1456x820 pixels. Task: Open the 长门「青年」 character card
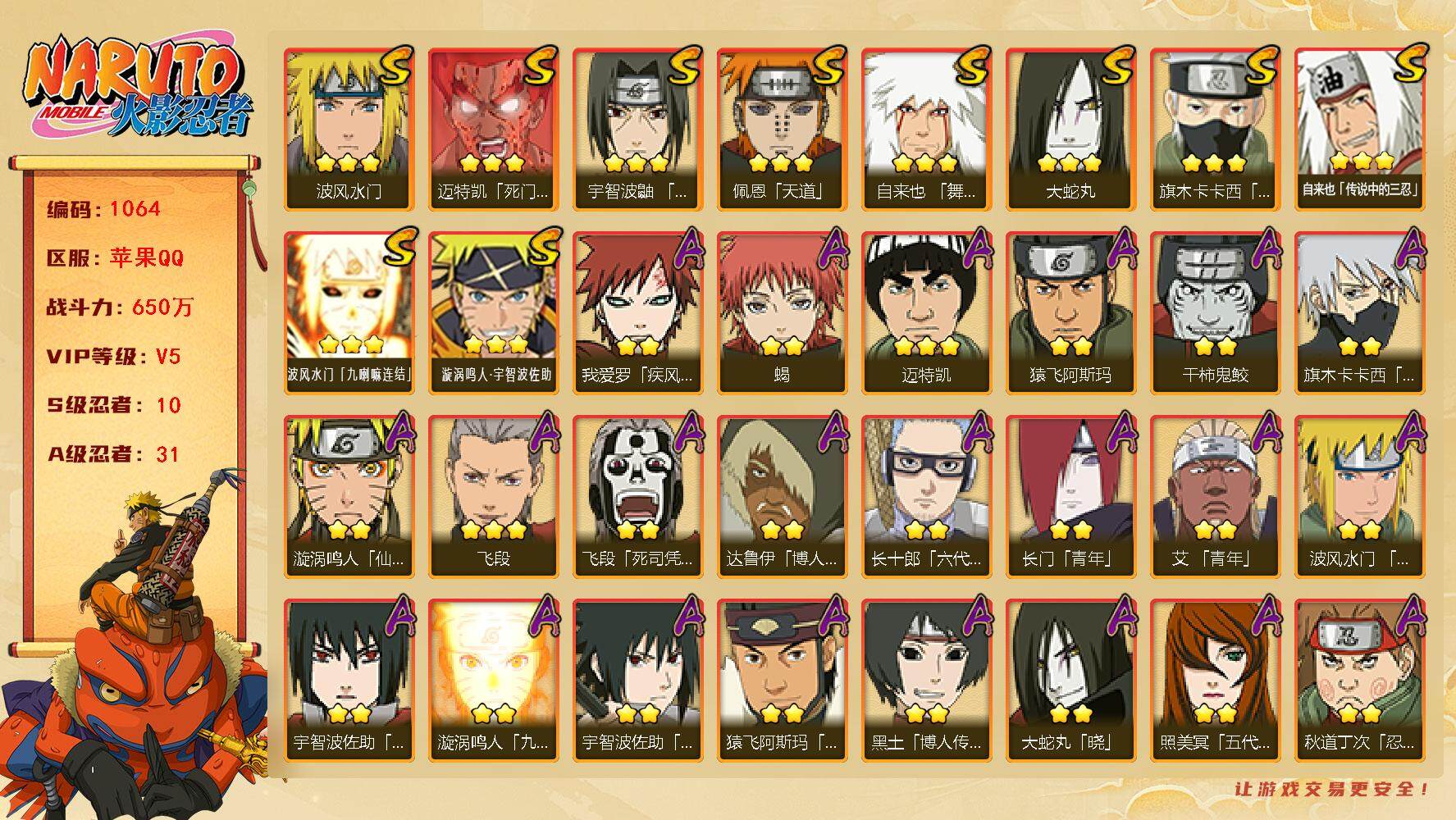point(1071,496)
